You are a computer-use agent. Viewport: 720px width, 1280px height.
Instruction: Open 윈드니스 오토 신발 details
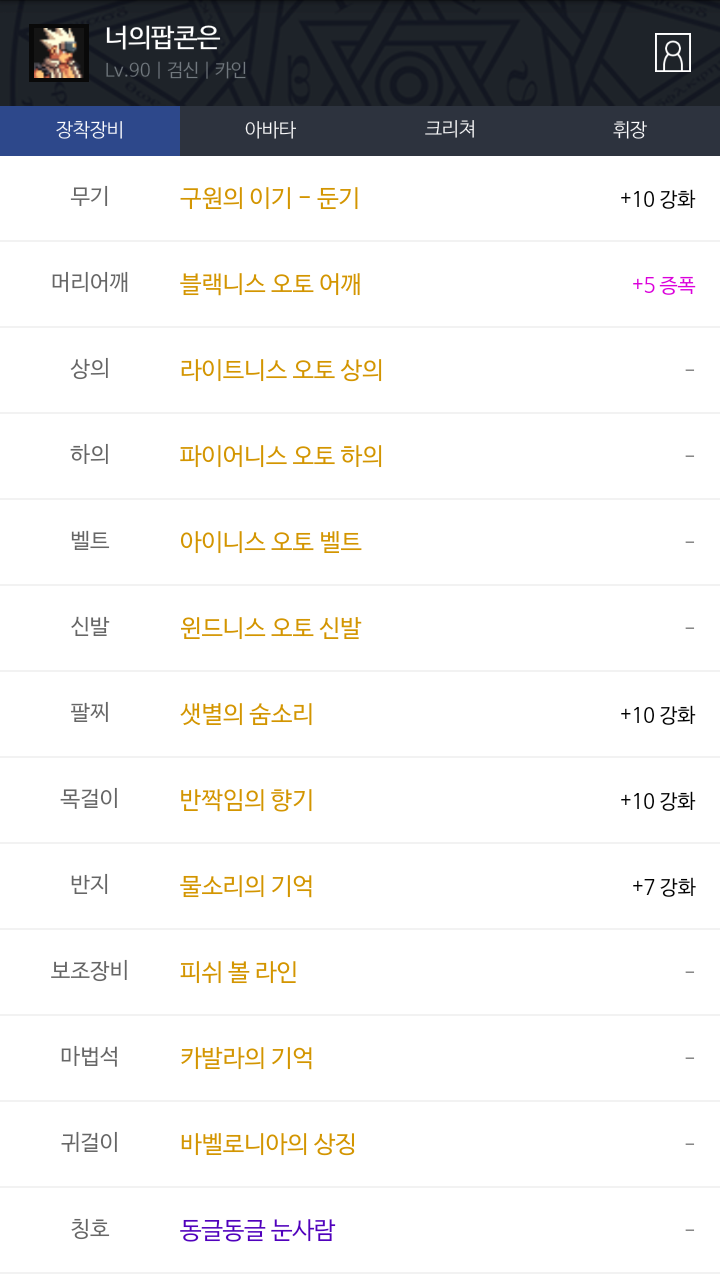(270, 628)
